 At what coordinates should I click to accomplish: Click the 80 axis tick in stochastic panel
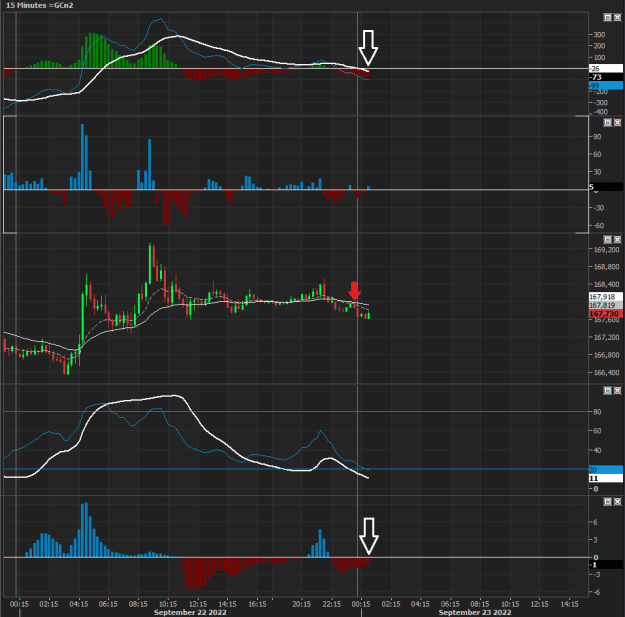(597, 412)
